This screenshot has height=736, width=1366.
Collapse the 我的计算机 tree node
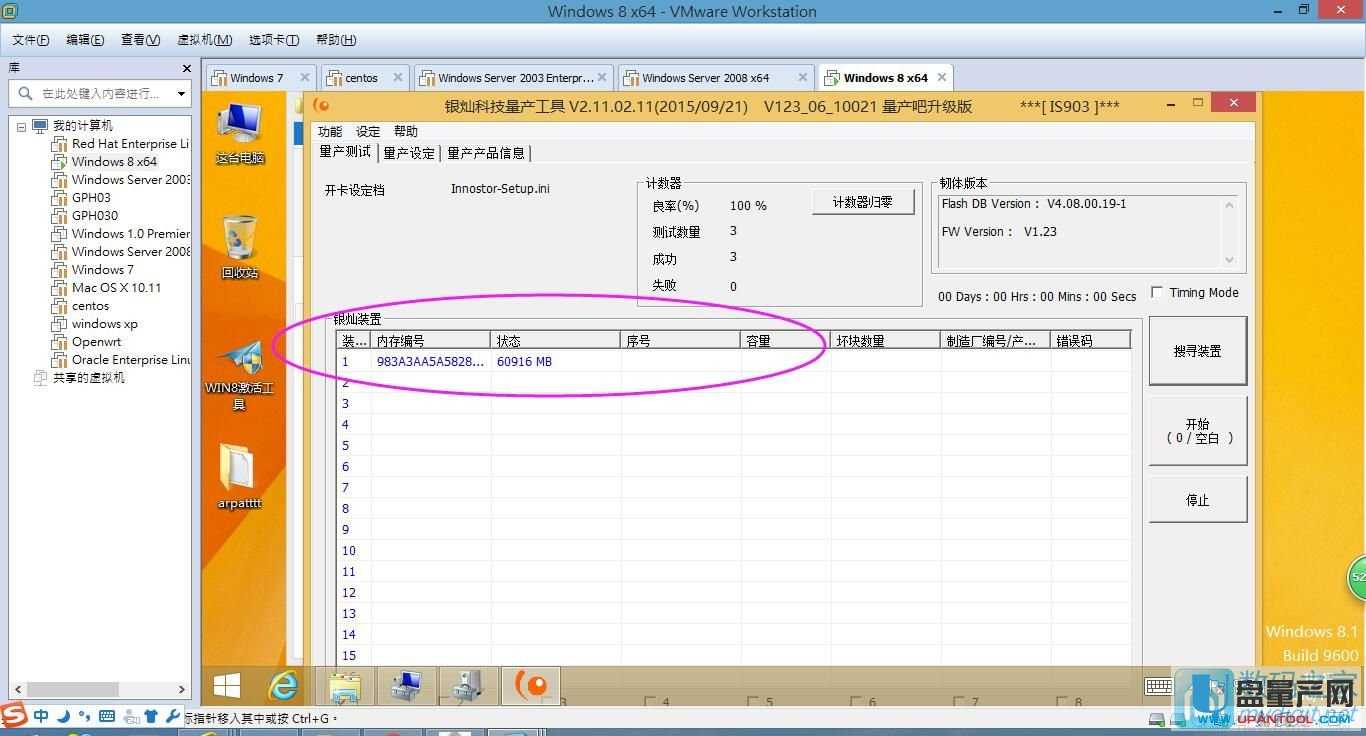tap(22, 126)
